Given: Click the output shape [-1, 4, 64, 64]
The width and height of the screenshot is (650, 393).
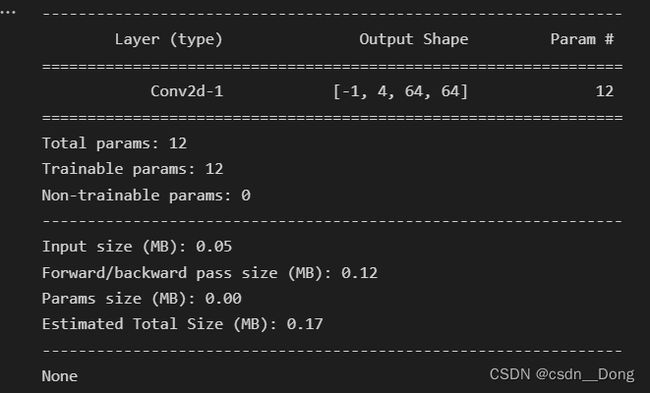Looking at the screenshot, I should point(400,91).
